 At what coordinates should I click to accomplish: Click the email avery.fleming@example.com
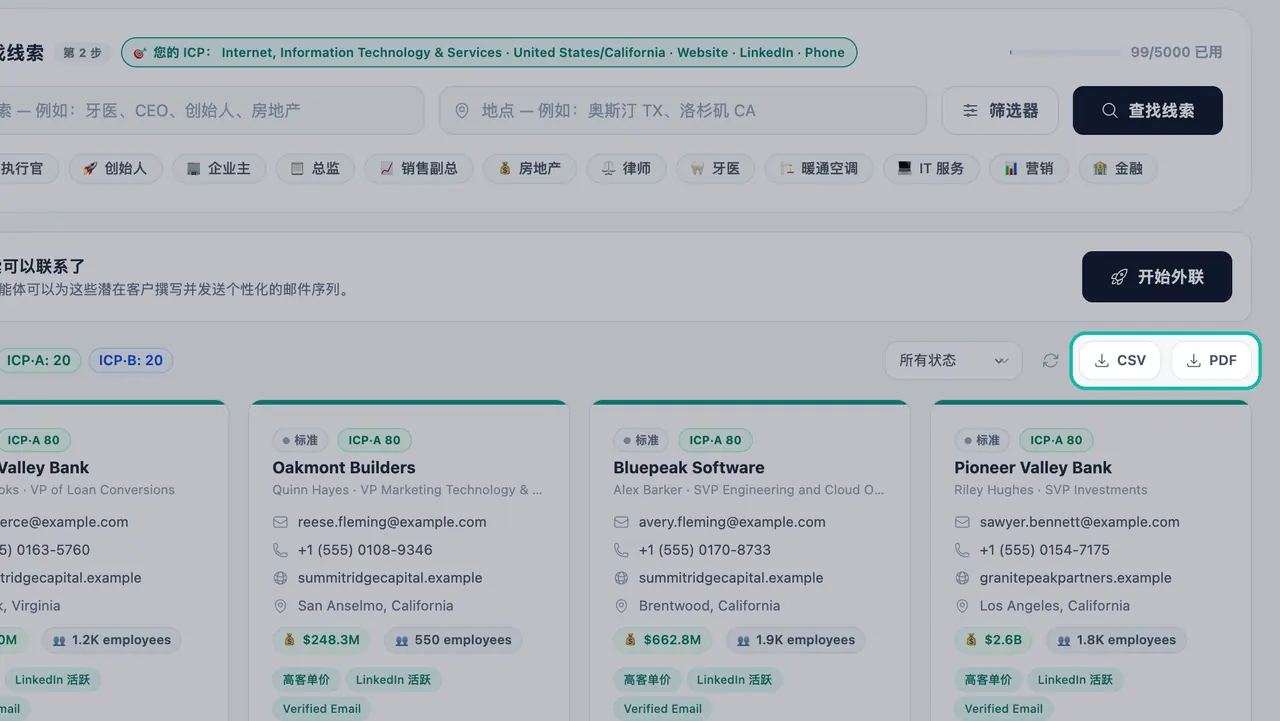click(732, 522)
